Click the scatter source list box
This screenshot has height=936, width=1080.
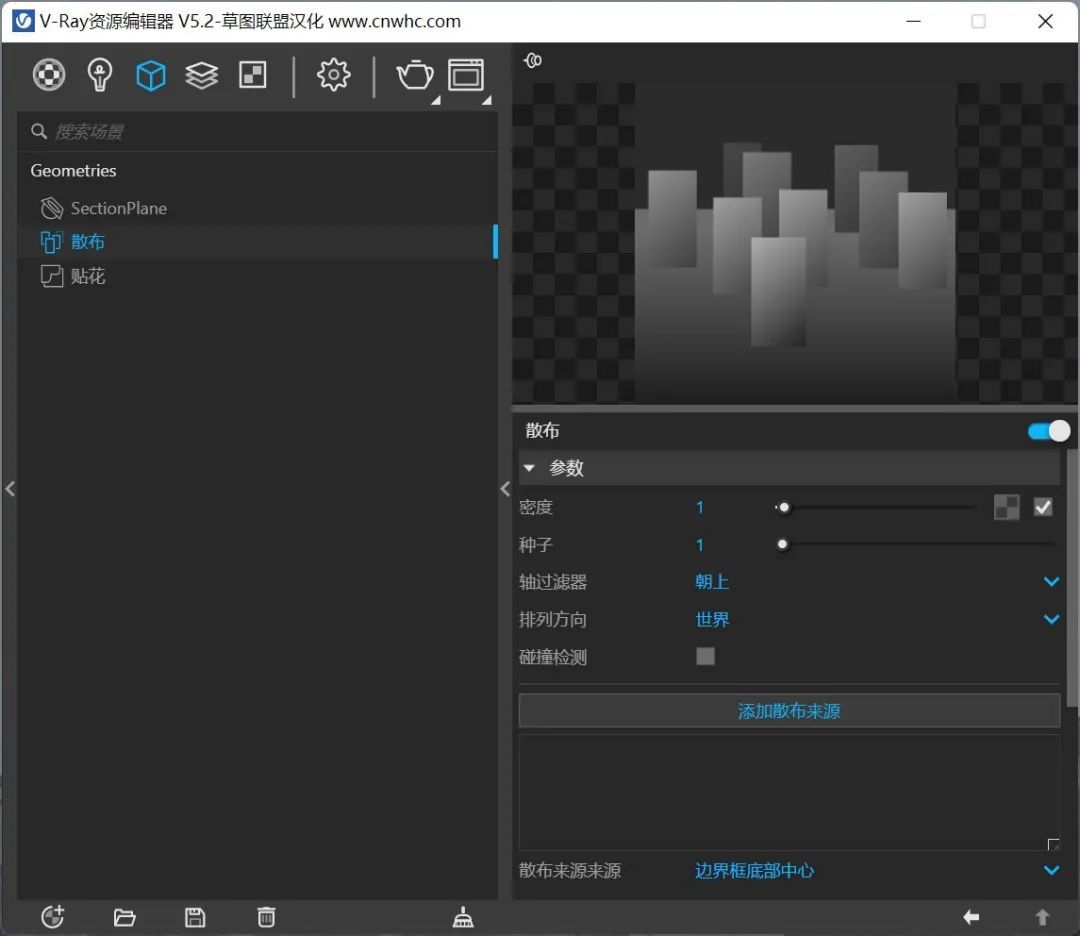click(x=789, y=793)
